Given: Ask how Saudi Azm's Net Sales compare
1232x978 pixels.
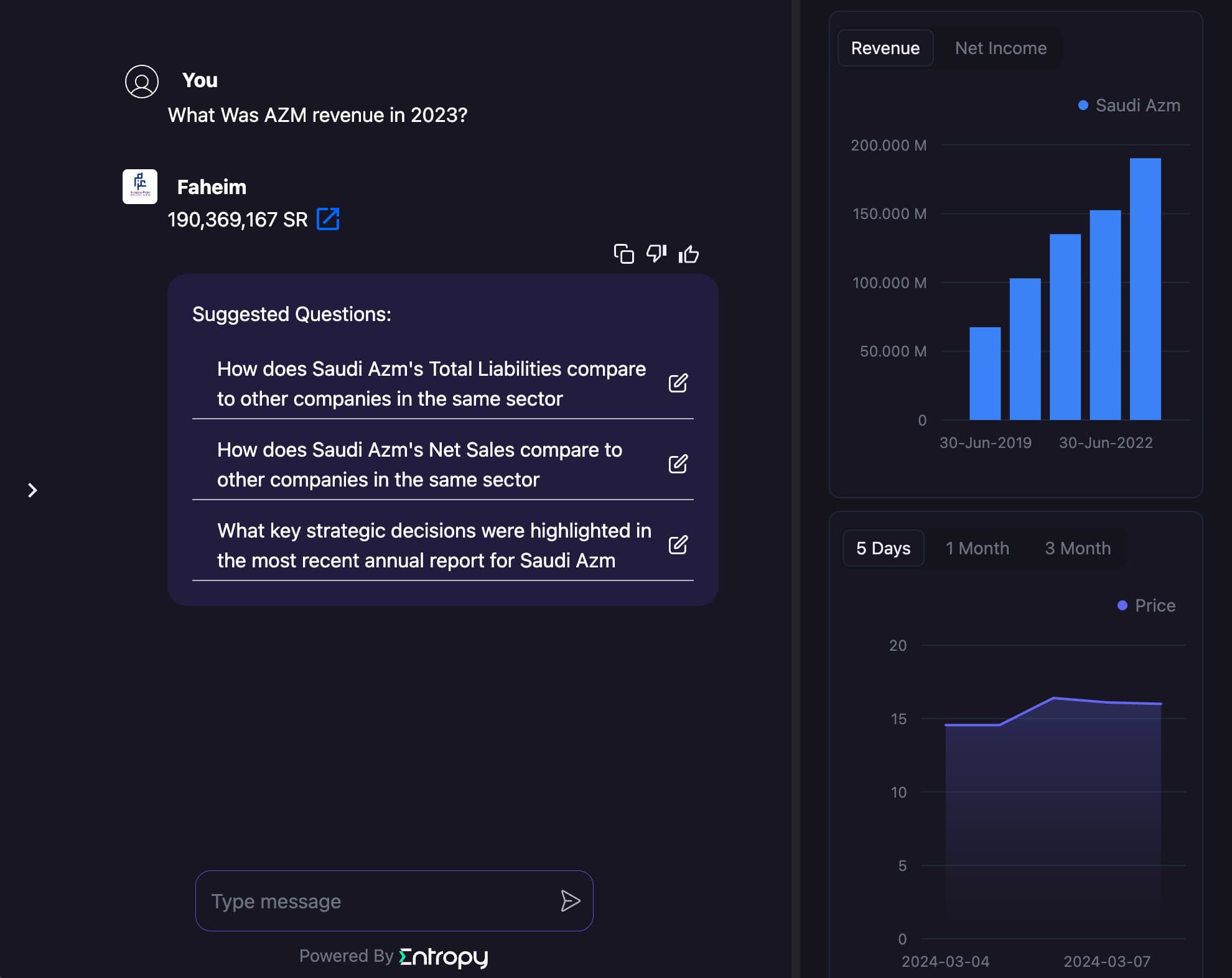Looking at the screenshot, I should 419,465.
